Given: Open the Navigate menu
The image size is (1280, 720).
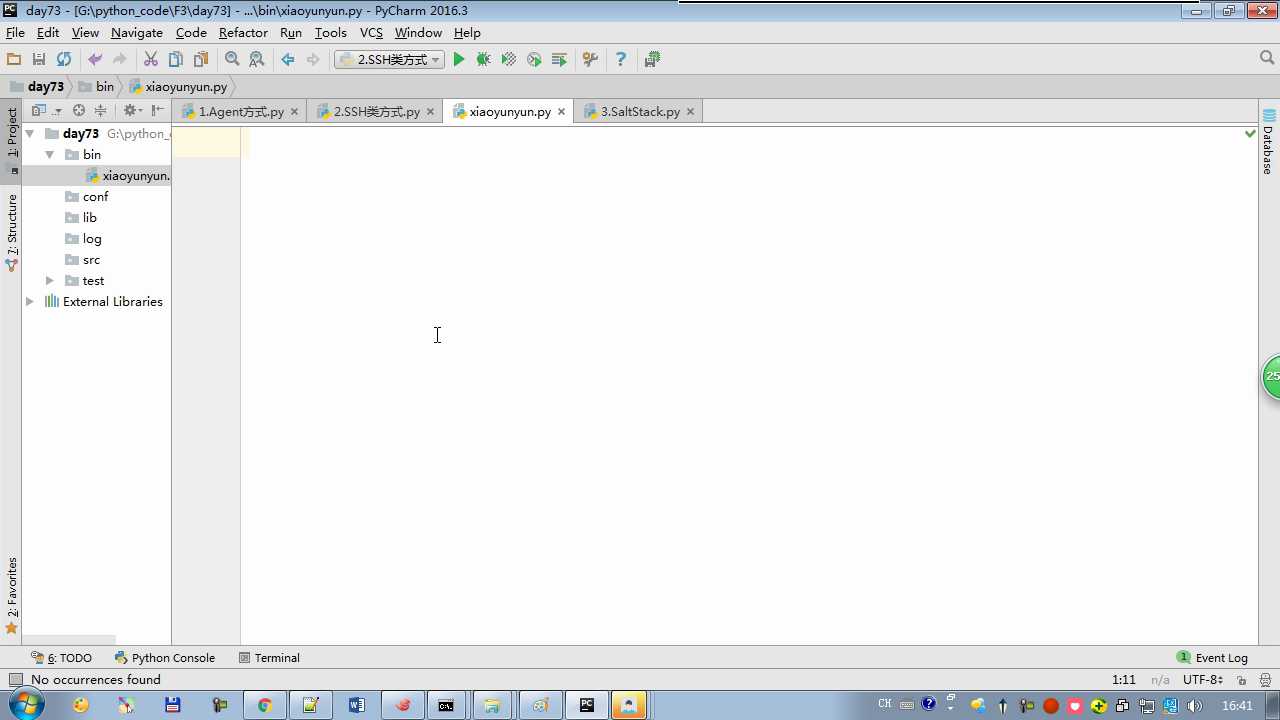Looking at the screenshot, I should pos(137,33).
